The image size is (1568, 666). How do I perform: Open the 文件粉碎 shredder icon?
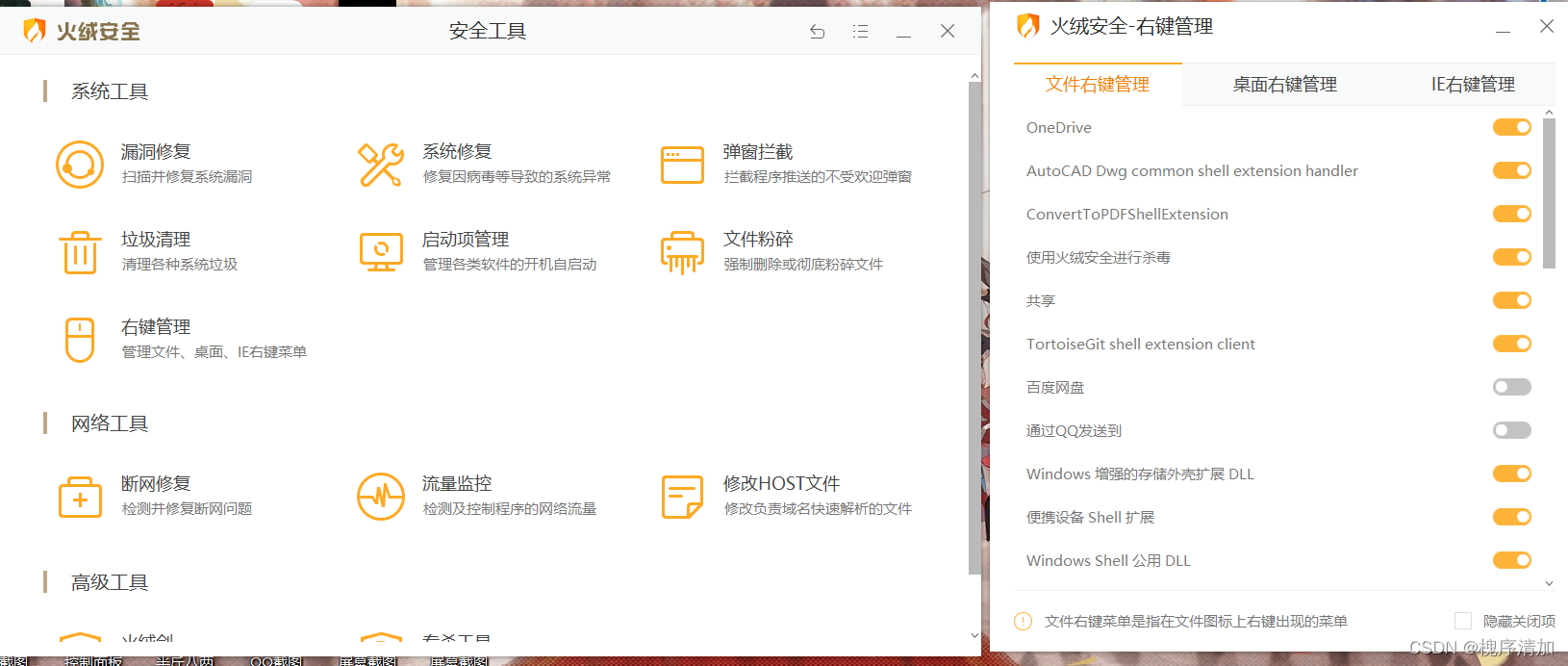[682, 252]
